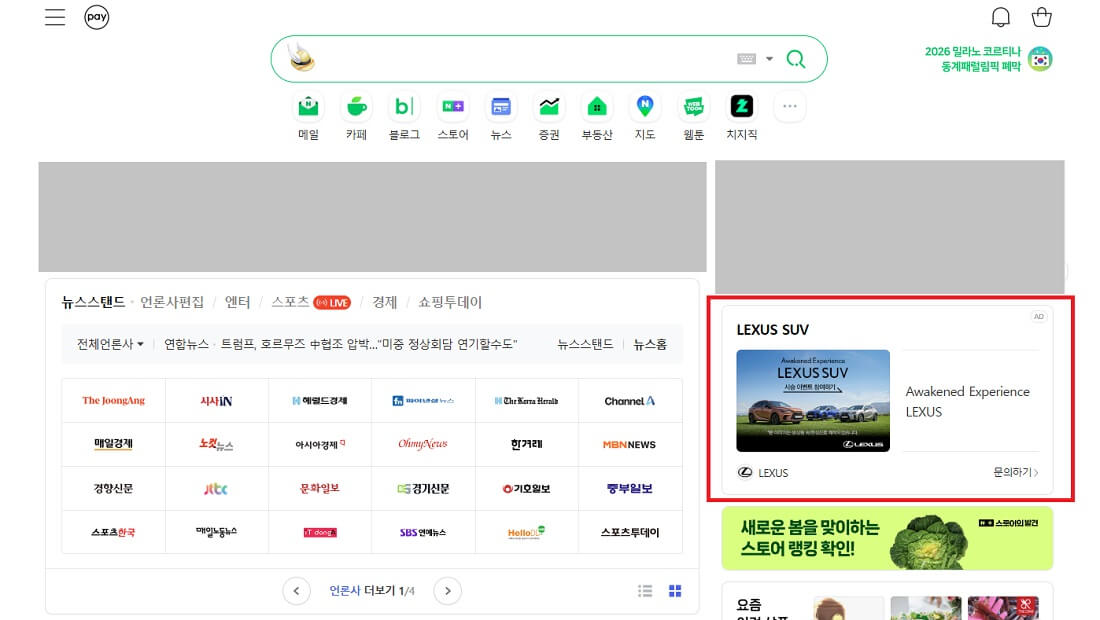Switch to the 경제 tab

(x=383, y=301)
